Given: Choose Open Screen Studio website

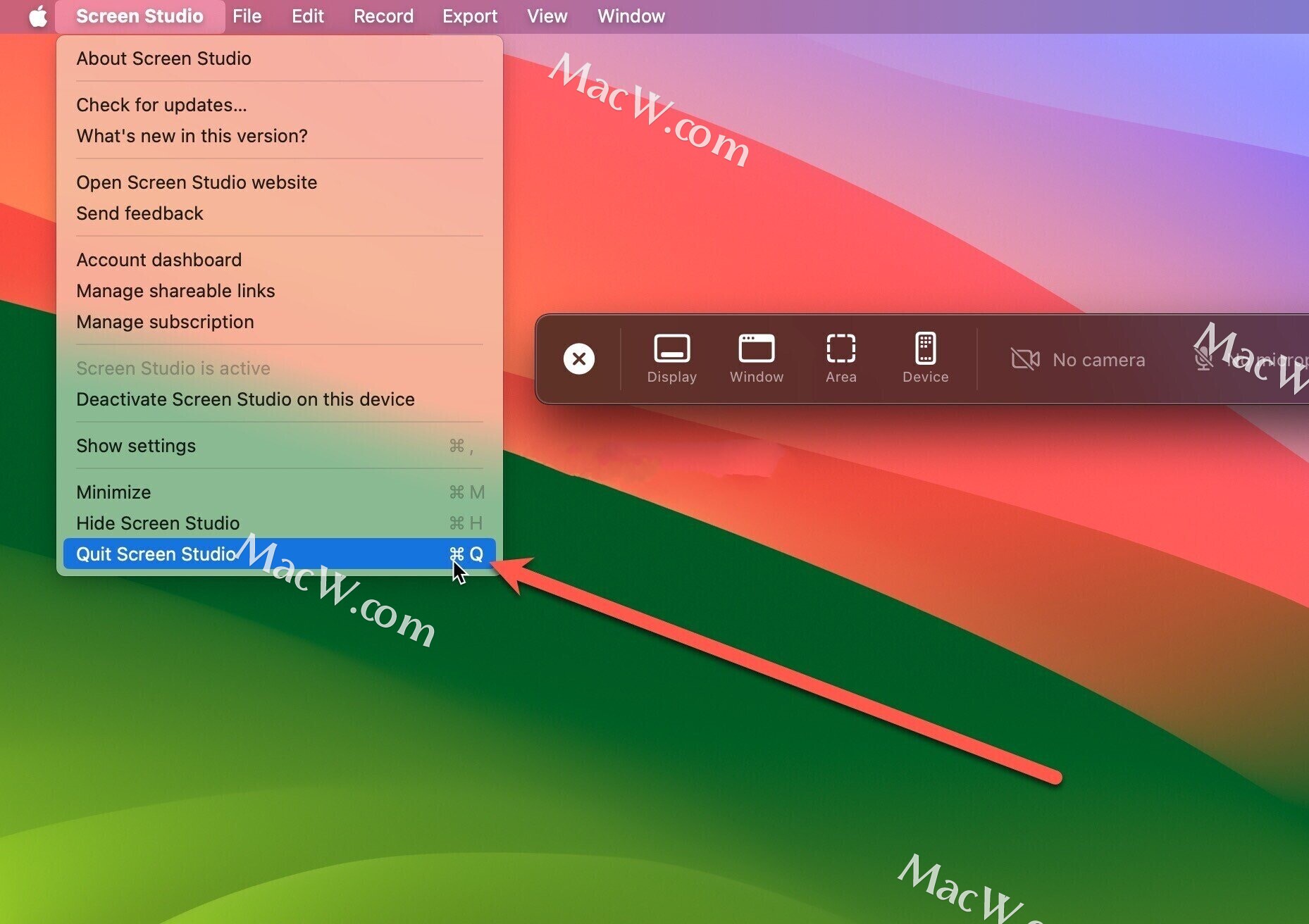Looking at the screenshot, I should pos(280,182).
